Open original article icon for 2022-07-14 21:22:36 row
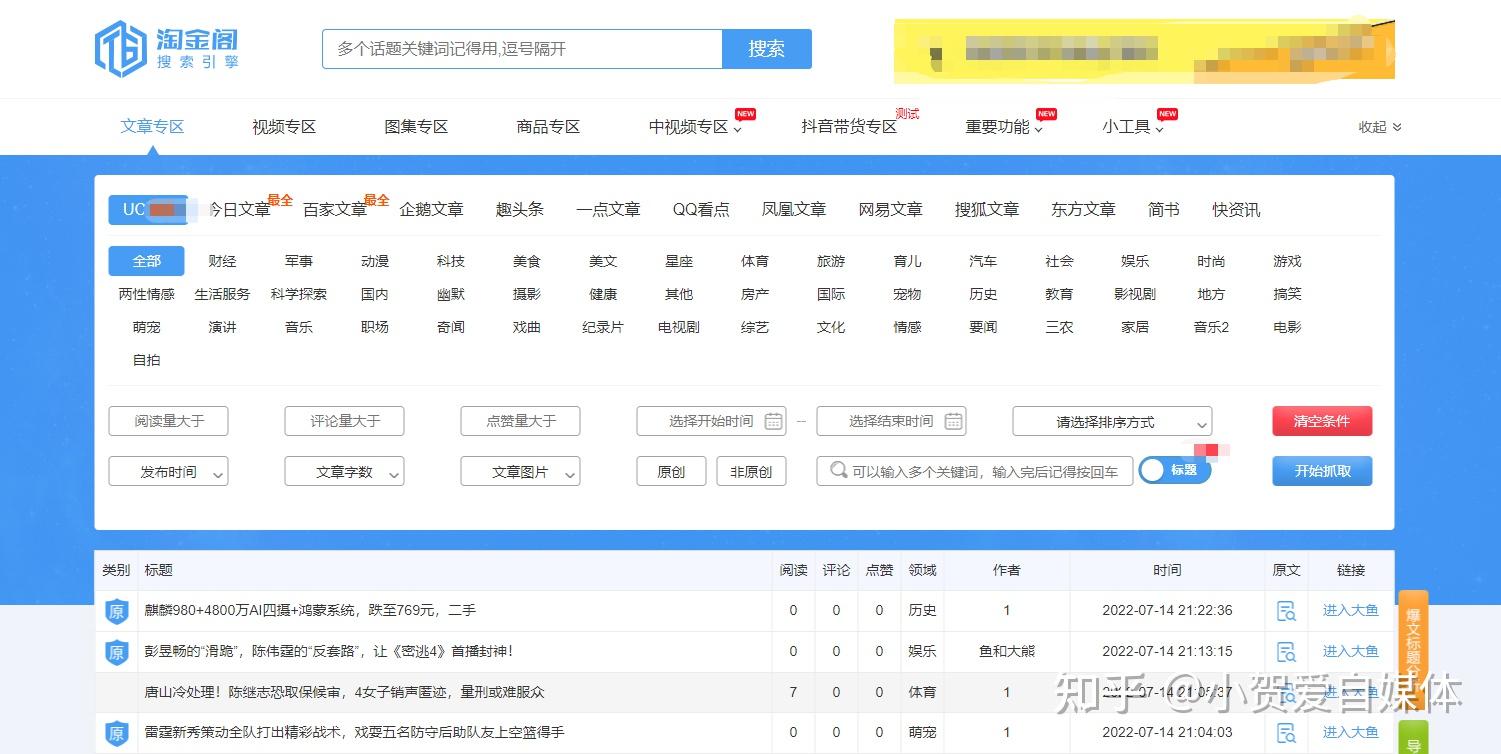The width and height of the screenshot is (1501, 754). pyautogui.click(x=1286, y=610)
